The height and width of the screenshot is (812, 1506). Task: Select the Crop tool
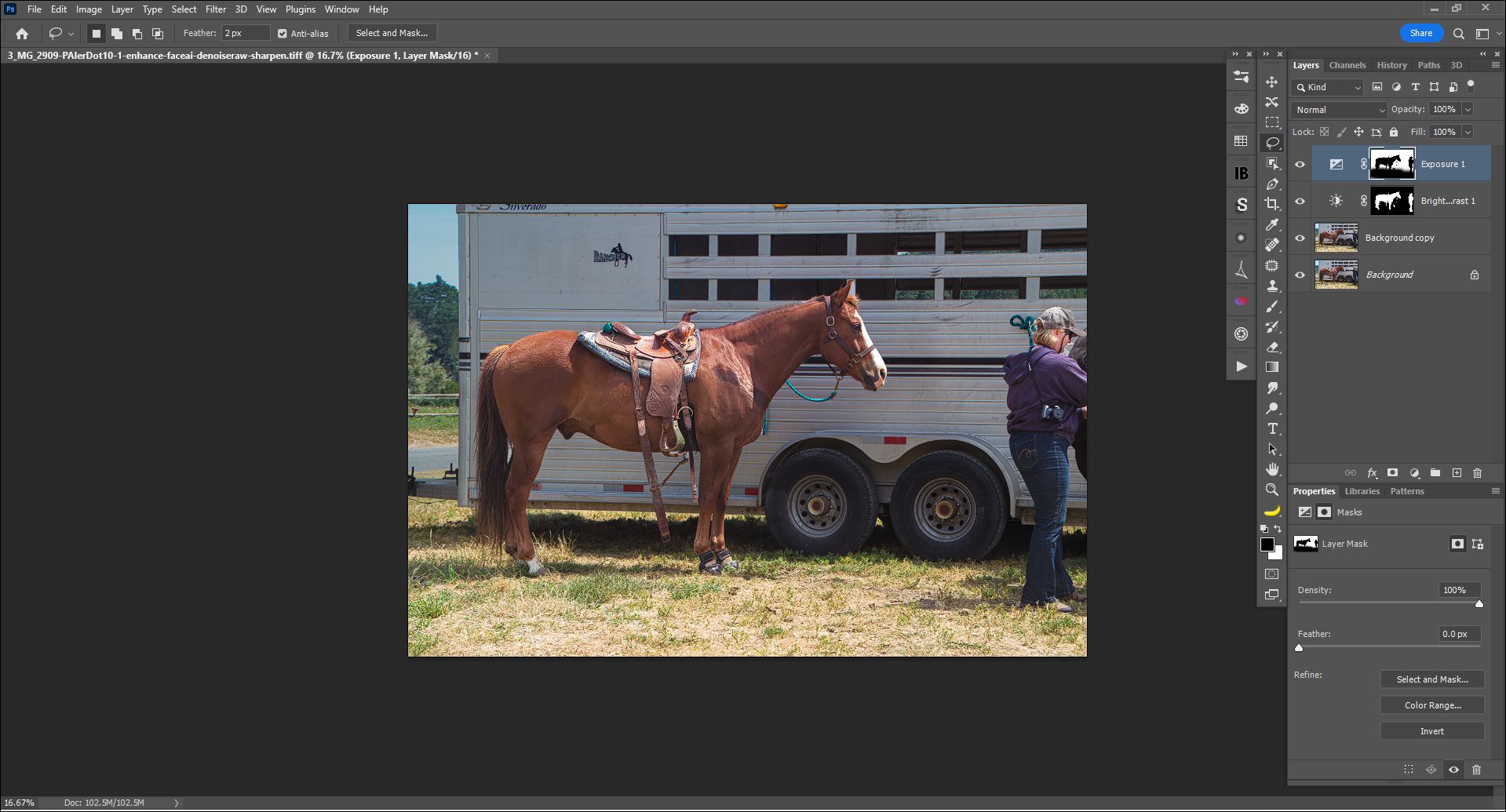coord(1271,204)
